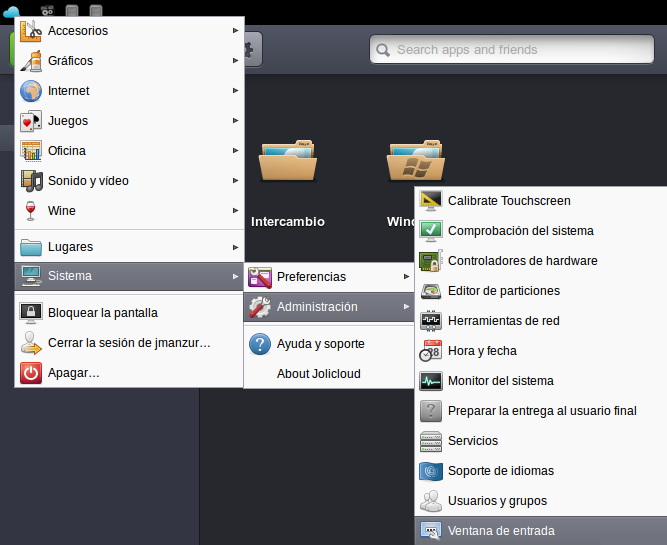Click the Controladores de hardware card icon
Screen dimensions: 667x545
tap(431, 261)
